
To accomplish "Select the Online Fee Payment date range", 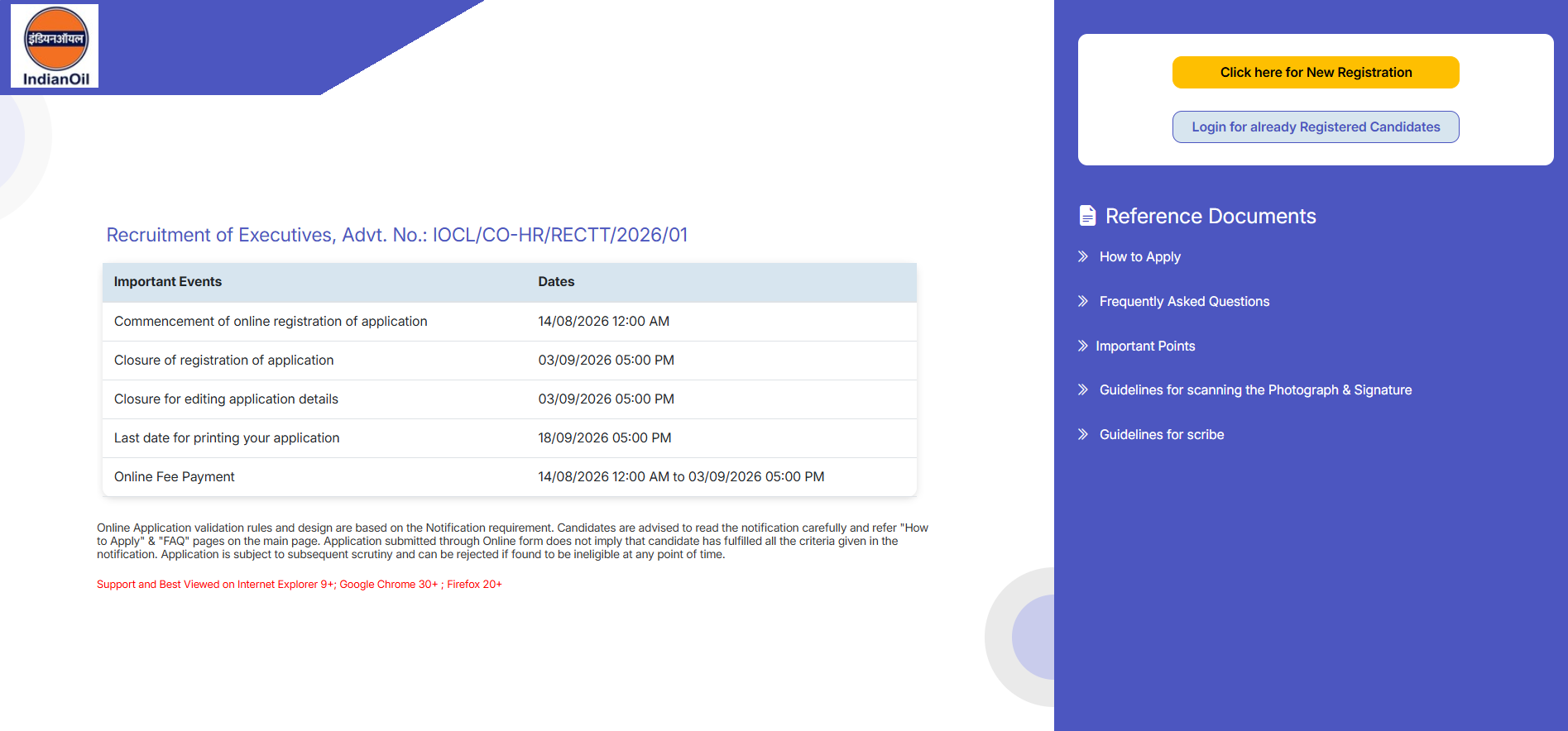I will (682, 477).
